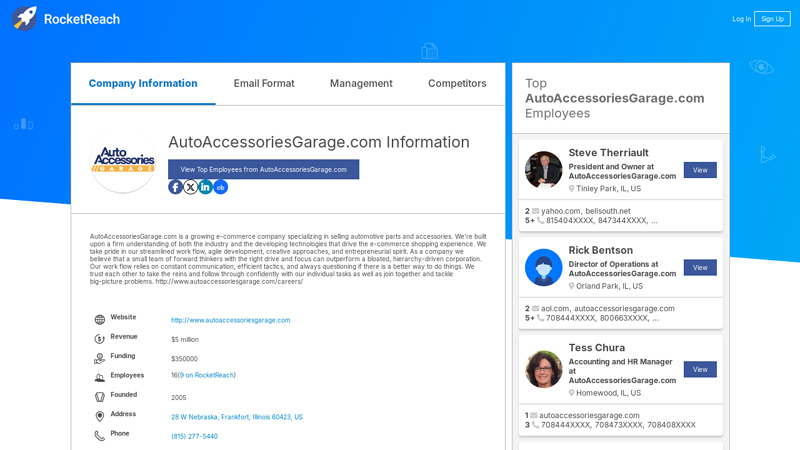
Task: Click View Top Employees from AutoAccessoriesGarage.com button
Action: 263,169
